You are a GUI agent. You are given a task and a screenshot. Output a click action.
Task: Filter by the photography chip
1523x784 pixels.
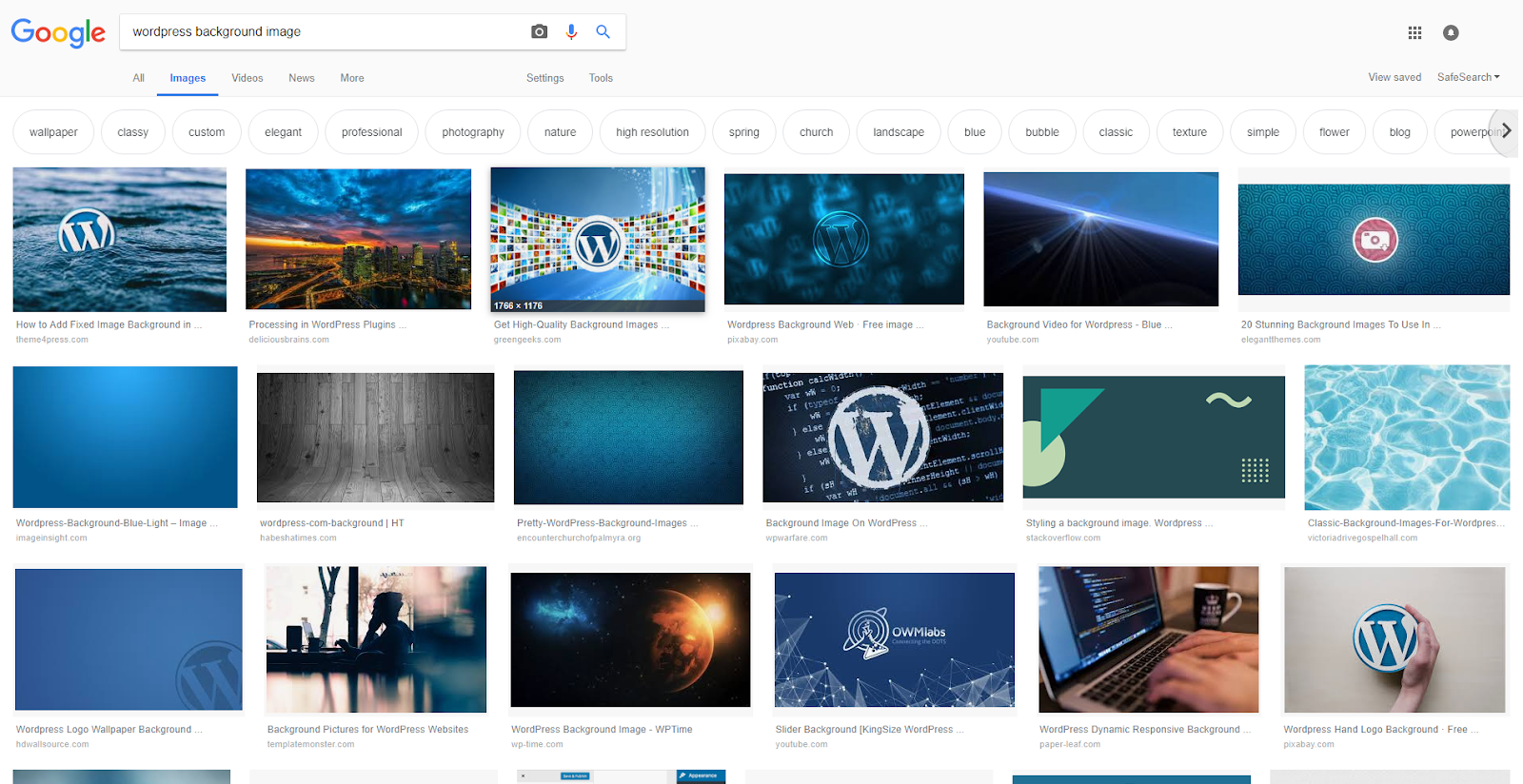tap(473, 132)
